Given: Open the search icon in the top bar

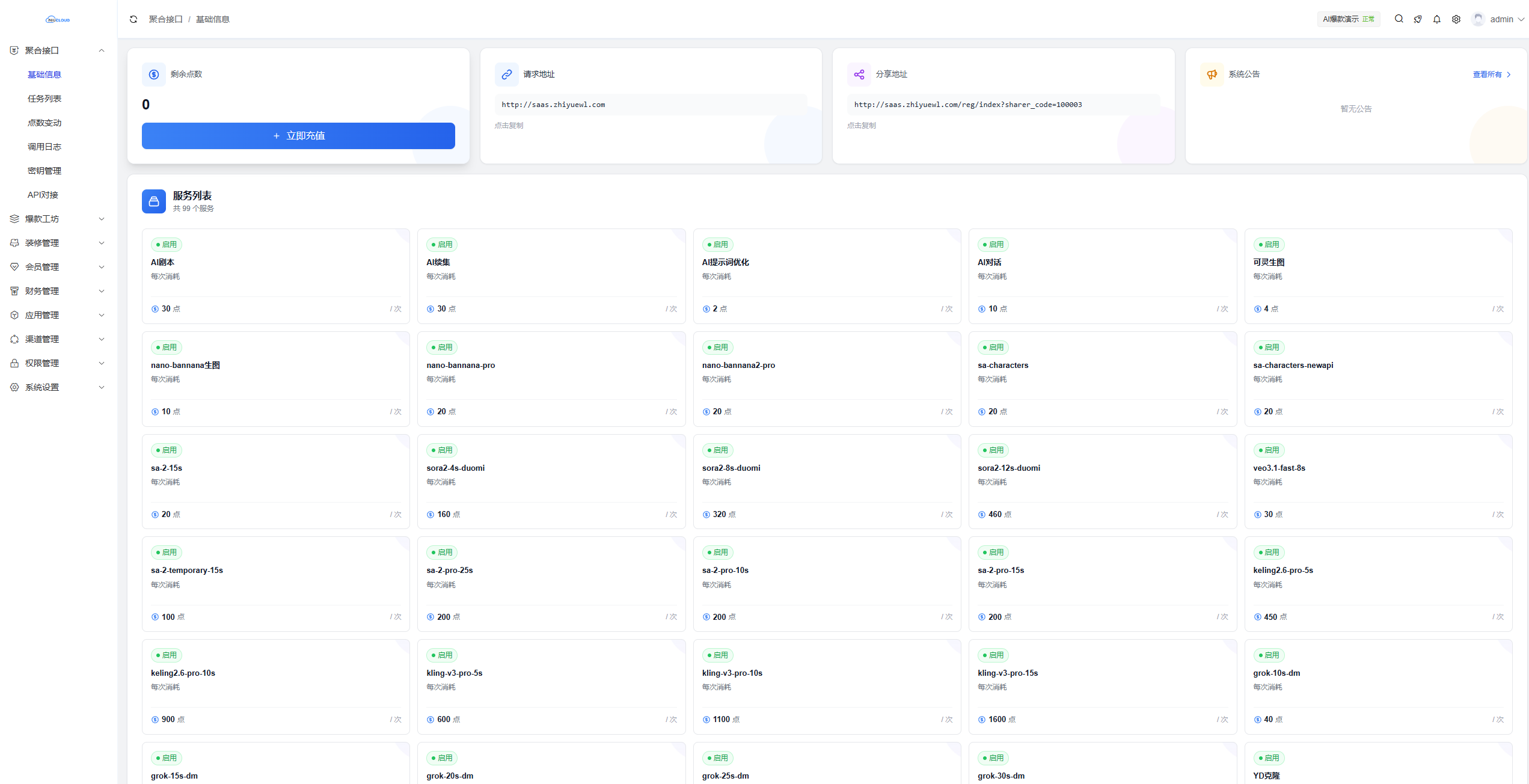Looking at the screenshot, I should point(1399,19).
